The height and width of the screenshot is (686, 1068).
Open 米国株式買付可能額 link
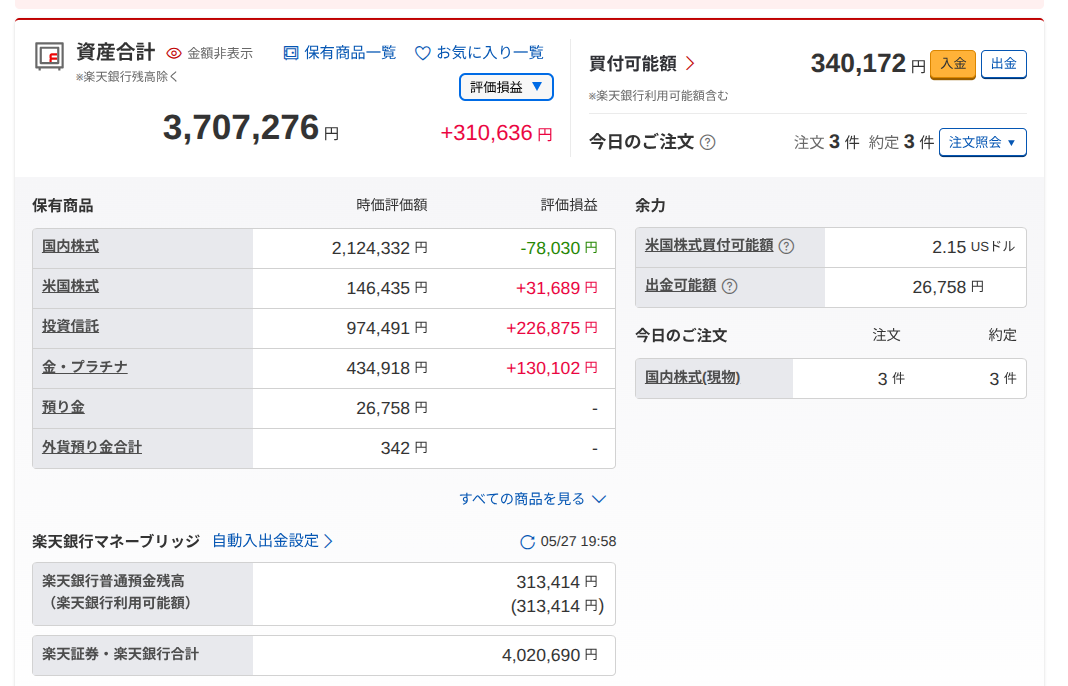pyautogui.click(x=709, y=245)
